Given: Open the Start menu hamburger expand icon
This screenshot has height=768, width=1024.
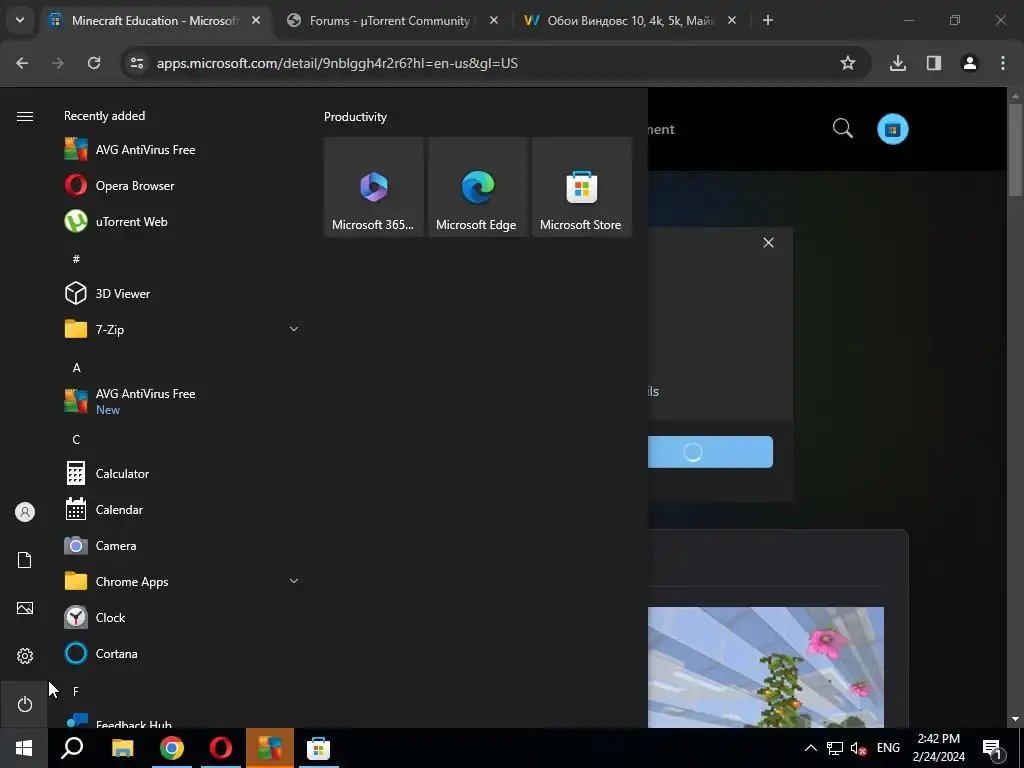Looking at the screenshot, I should 25,116.
